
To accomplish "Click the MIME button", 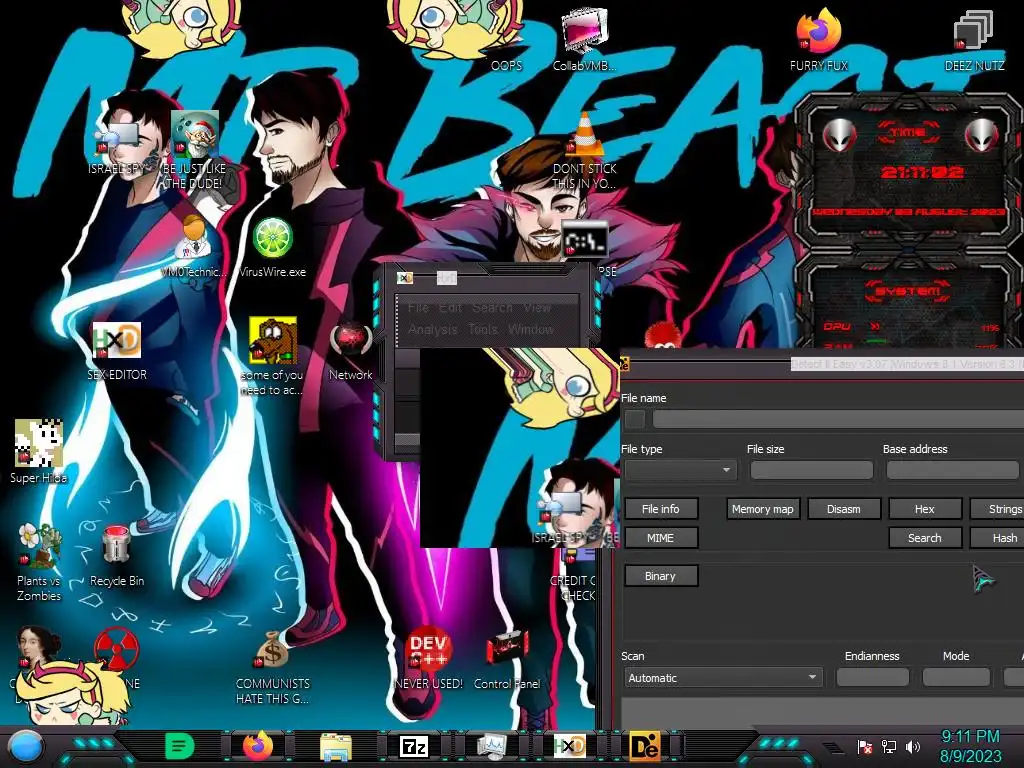I will [661, 538].
